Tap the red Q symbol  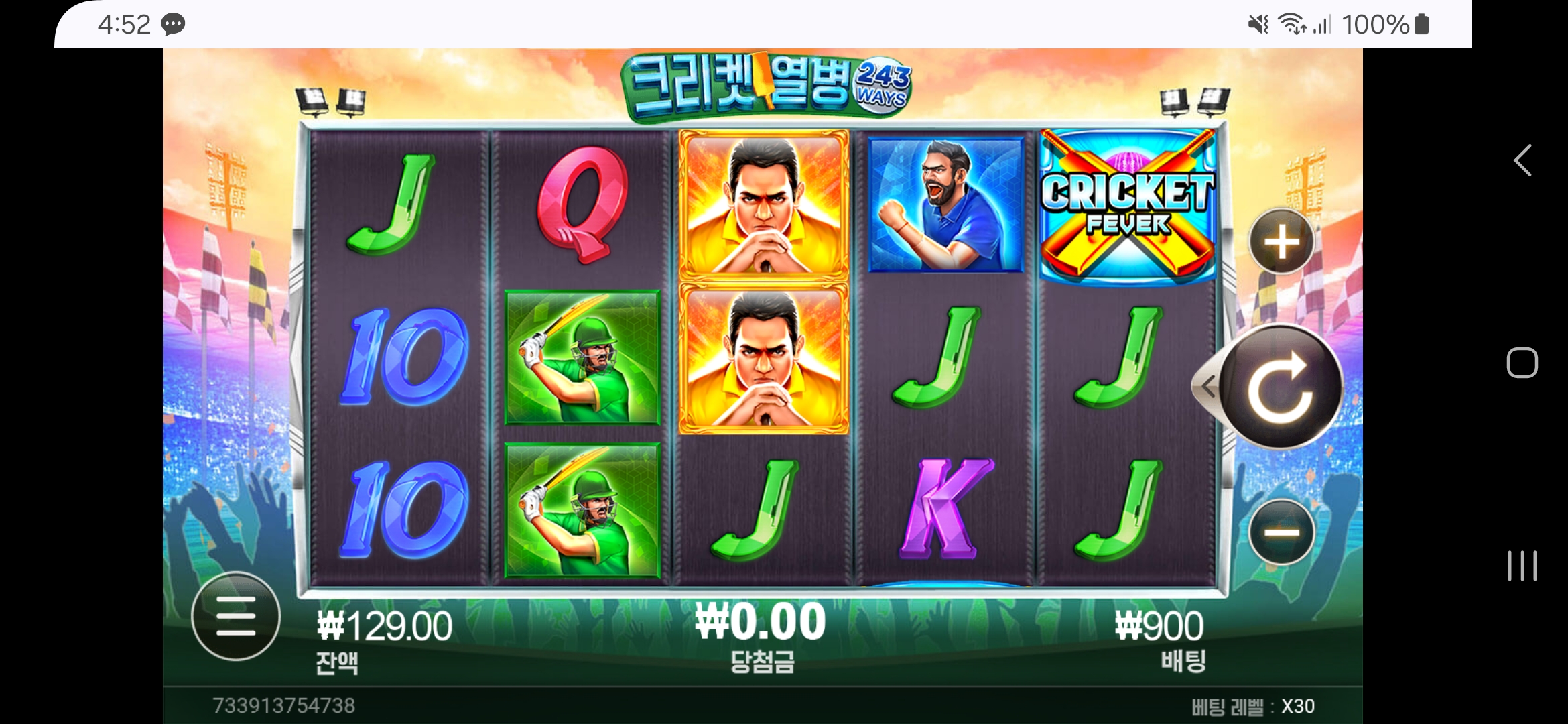click(582, 204)
